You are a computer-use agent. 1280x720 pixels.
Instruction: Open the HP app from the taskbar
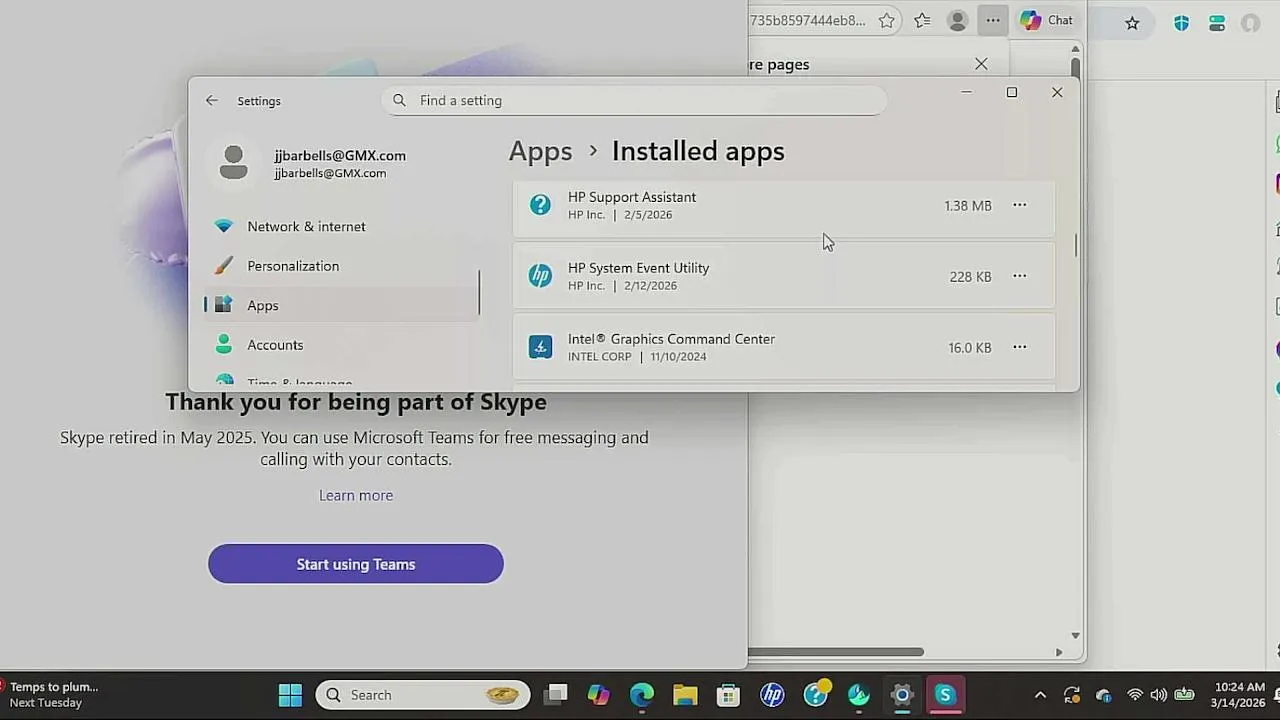772,695
